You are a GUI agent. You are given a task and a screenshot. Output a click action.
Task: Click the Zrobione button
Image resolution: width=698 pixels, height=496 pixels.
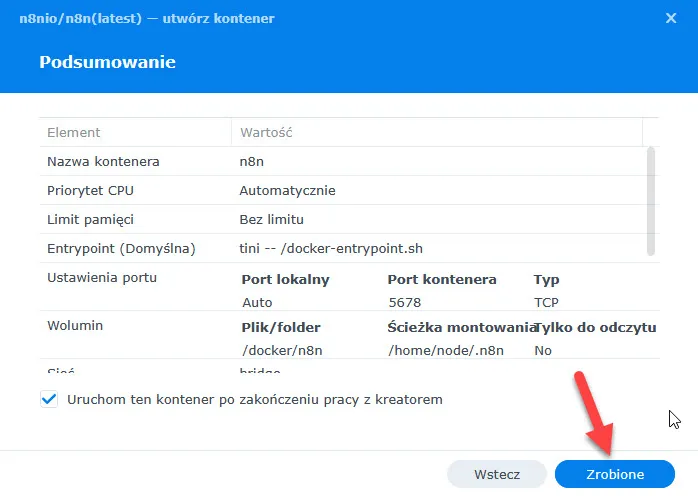coord(614,474)
